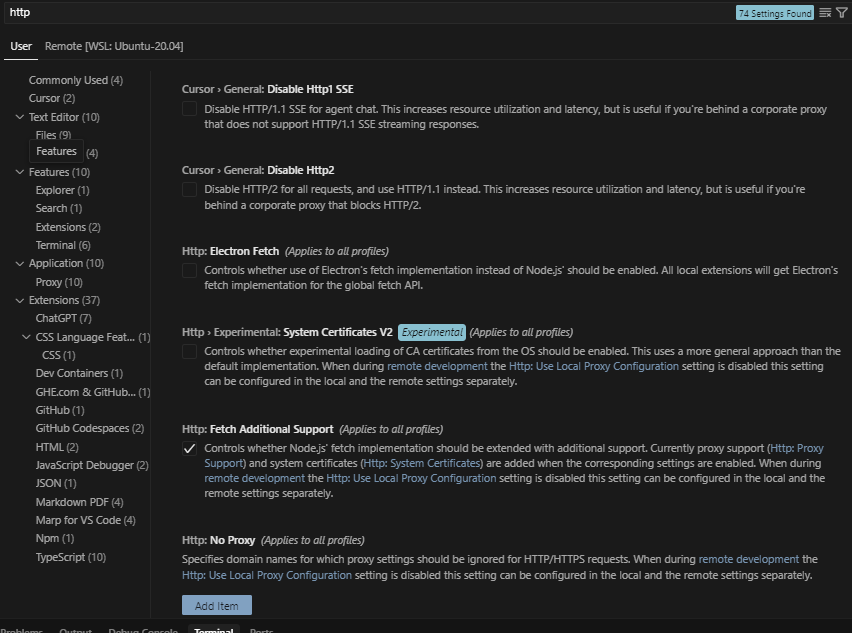
Task: Select GHE.com & GitHub tree item
Action: pos(92,392)
